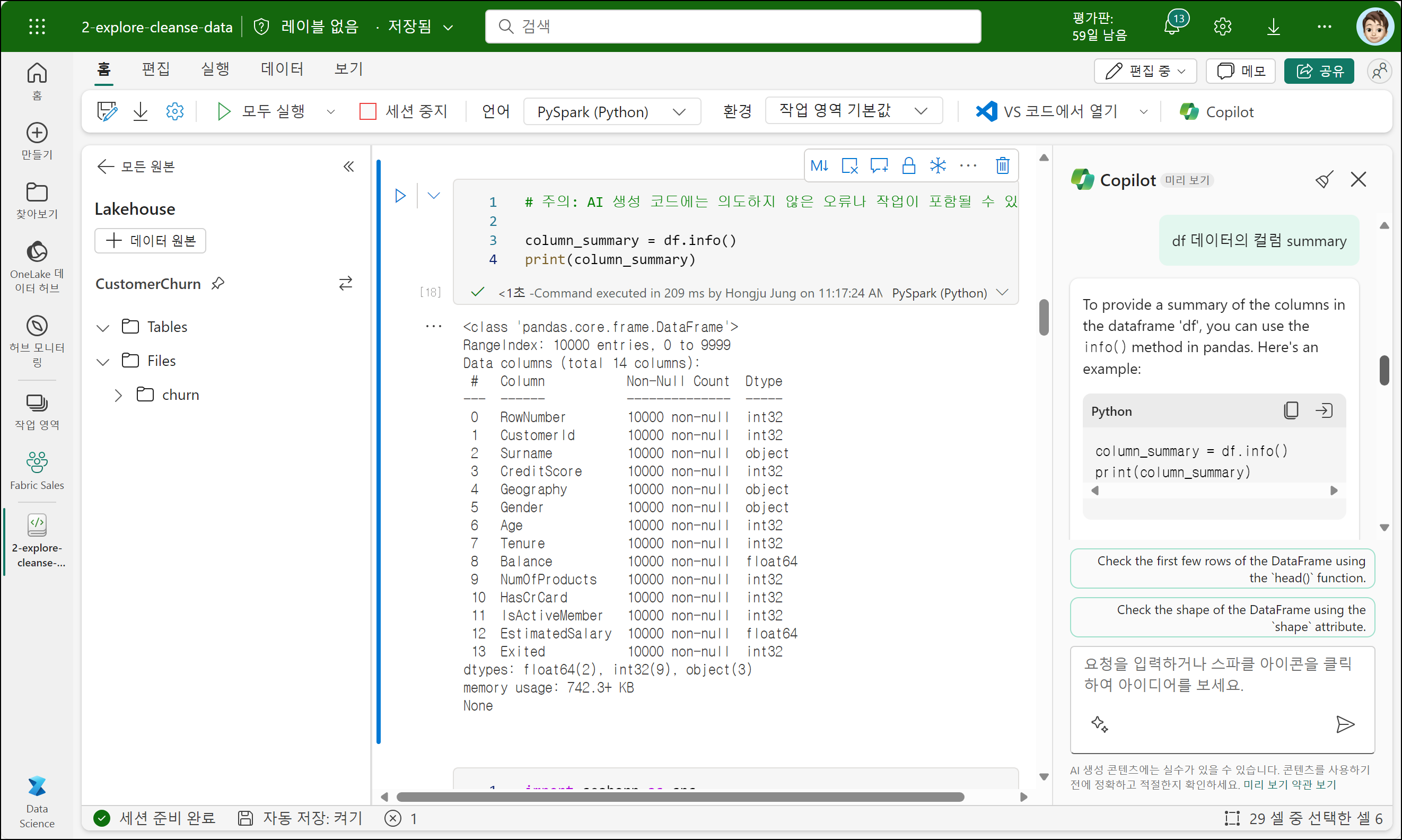Screen dimensions: 1402x840
Task: Click the 공유 share button
Action: (x=1319, y=71)
